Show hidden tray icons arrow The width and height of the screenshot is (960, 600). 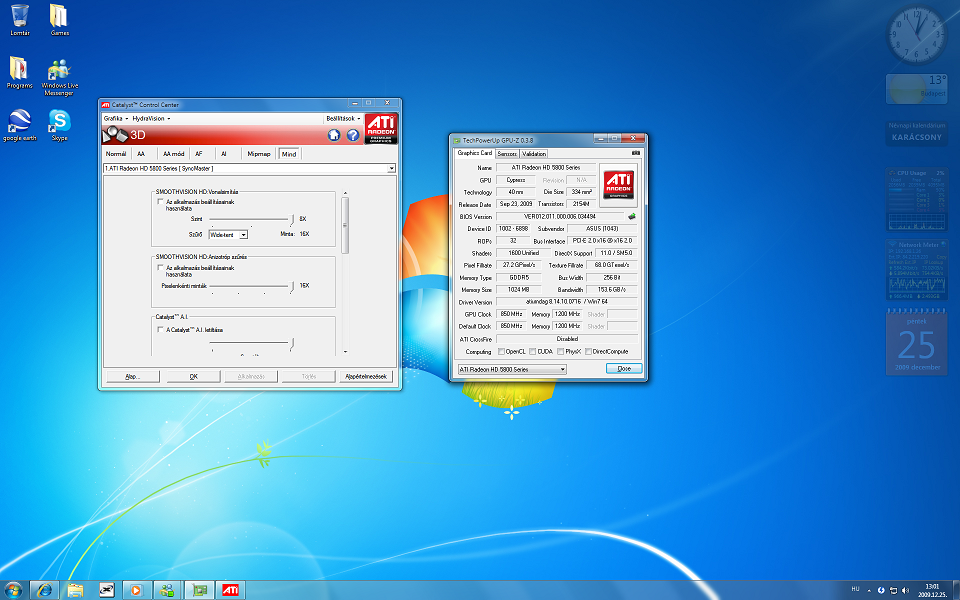pyautogui.click(x=869, y=591)
